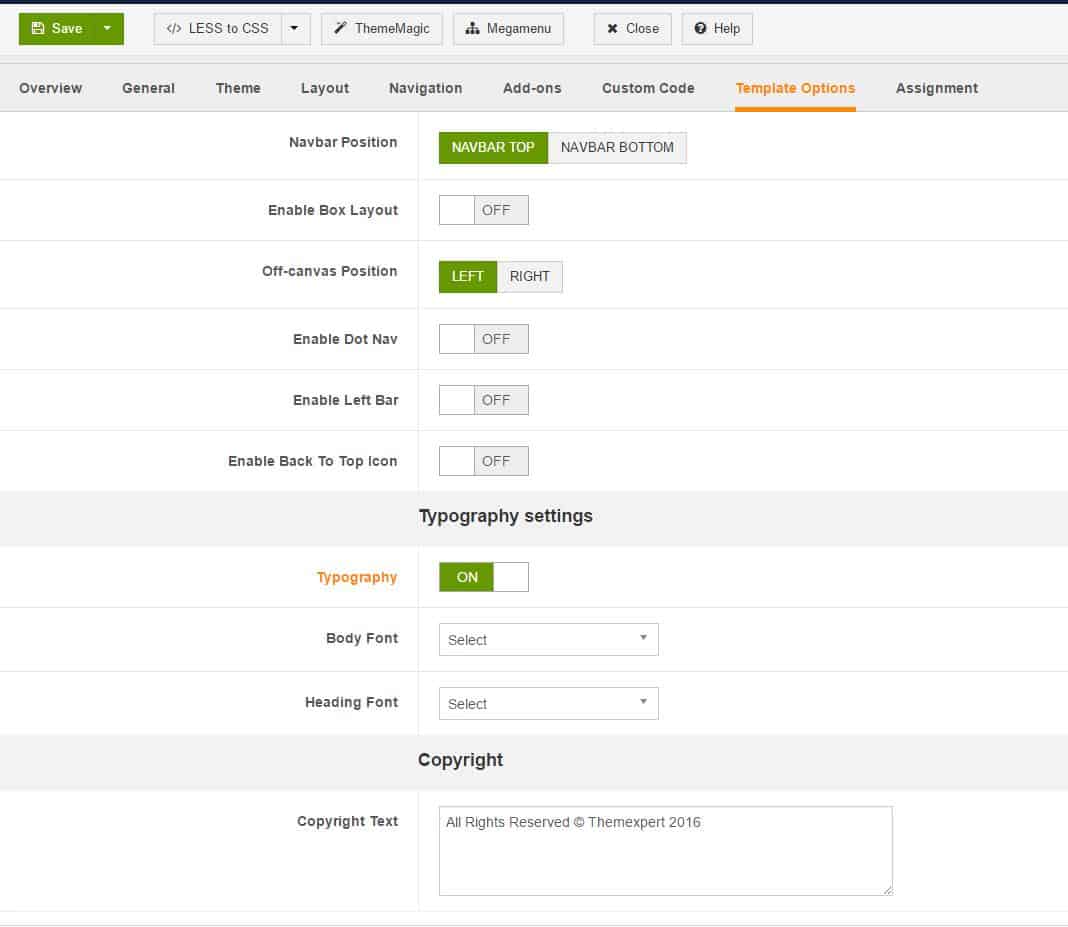Click the Save button
This screenshot has width=1068, height=927.
(56, 29)
